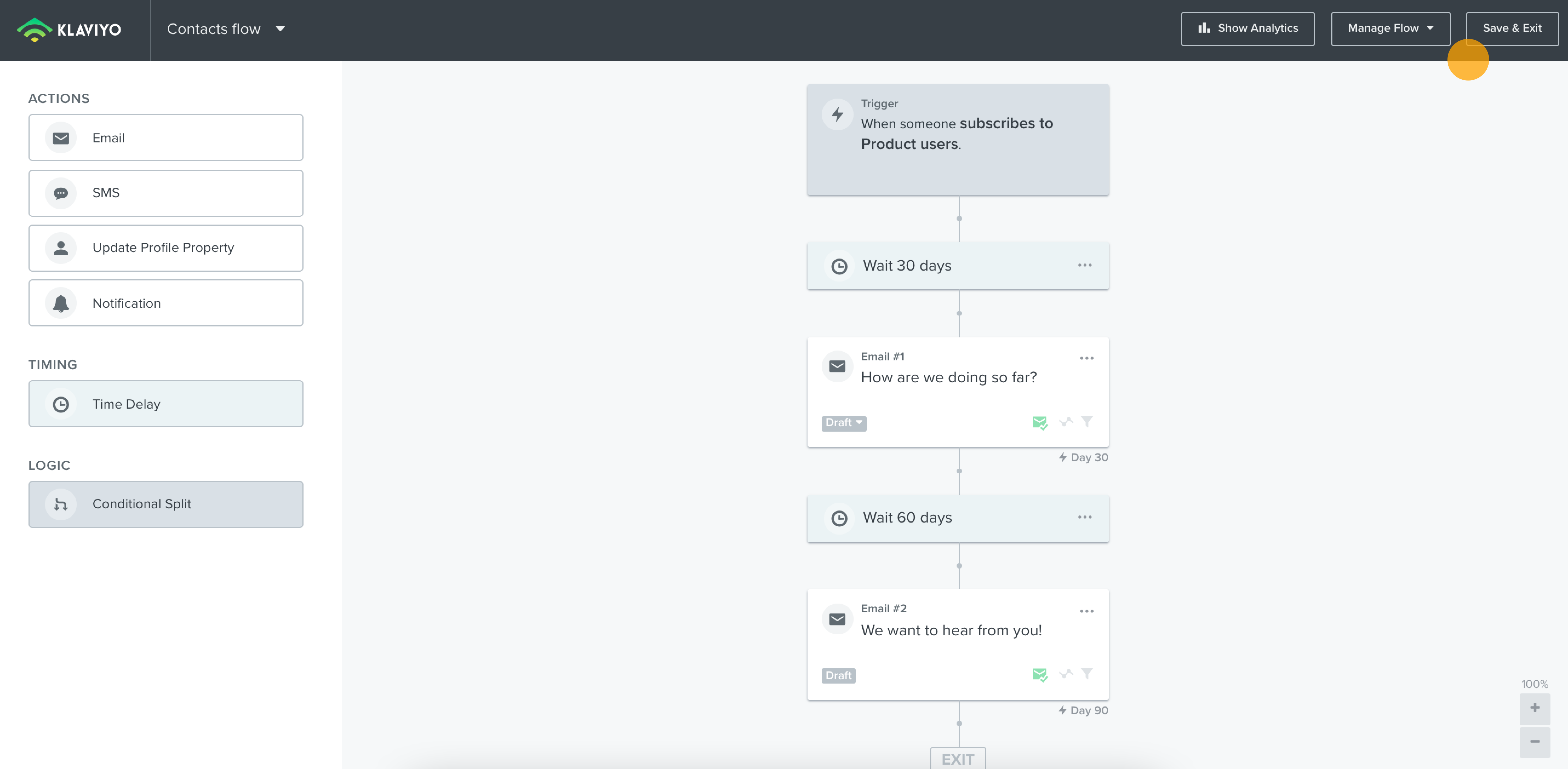This screenshot has width=1568, height=769.
Task: Open the Wait 30 days more options menu
Action: click(1085, 265)
